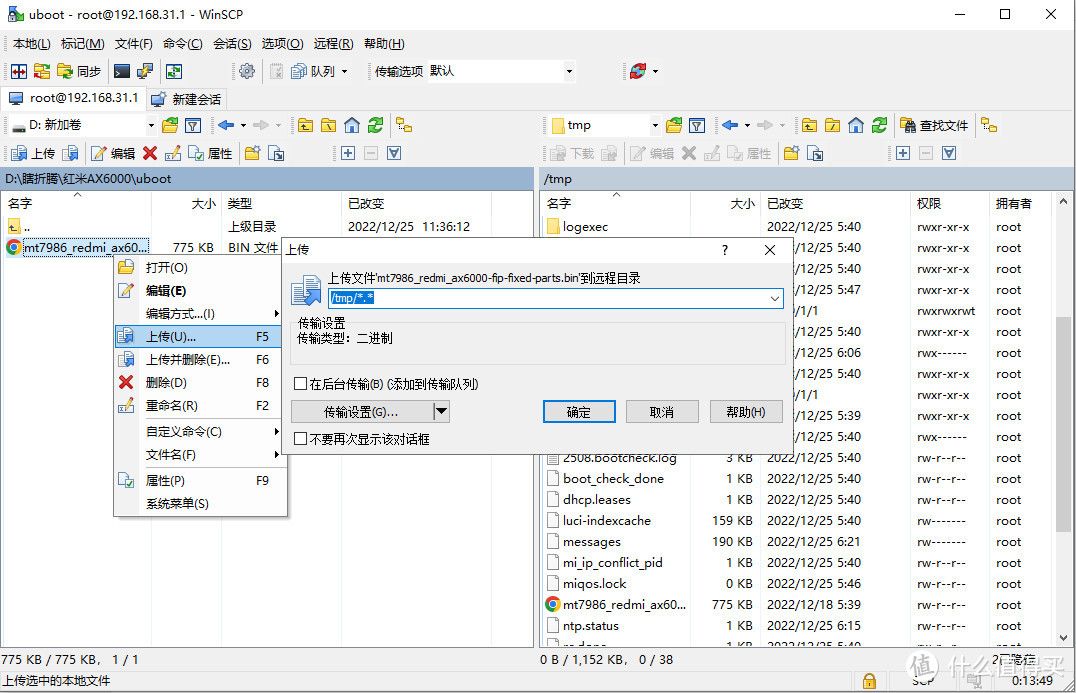Refresh the remote tmp panel

[879, 125]
